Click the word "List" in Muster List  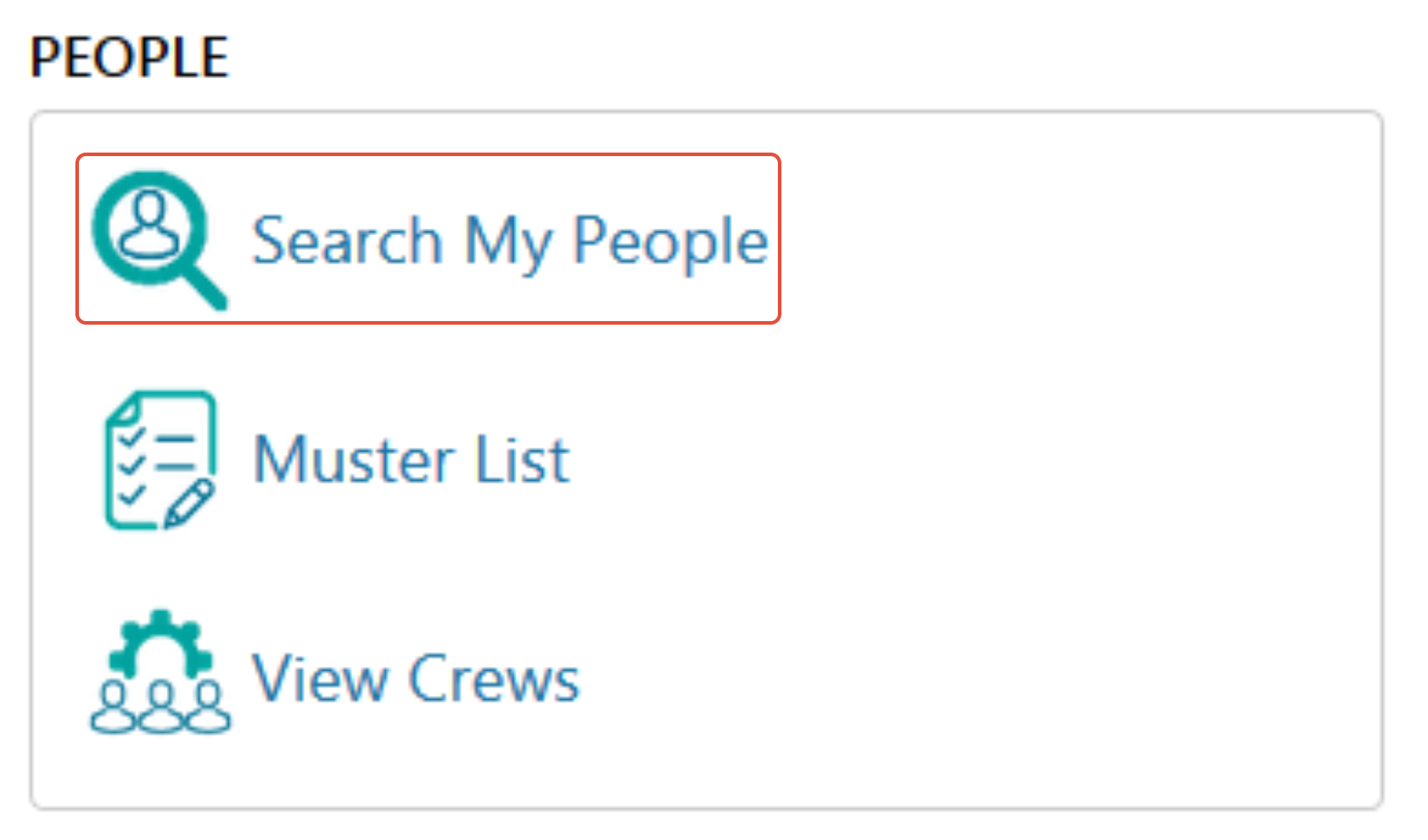(522, 459)
